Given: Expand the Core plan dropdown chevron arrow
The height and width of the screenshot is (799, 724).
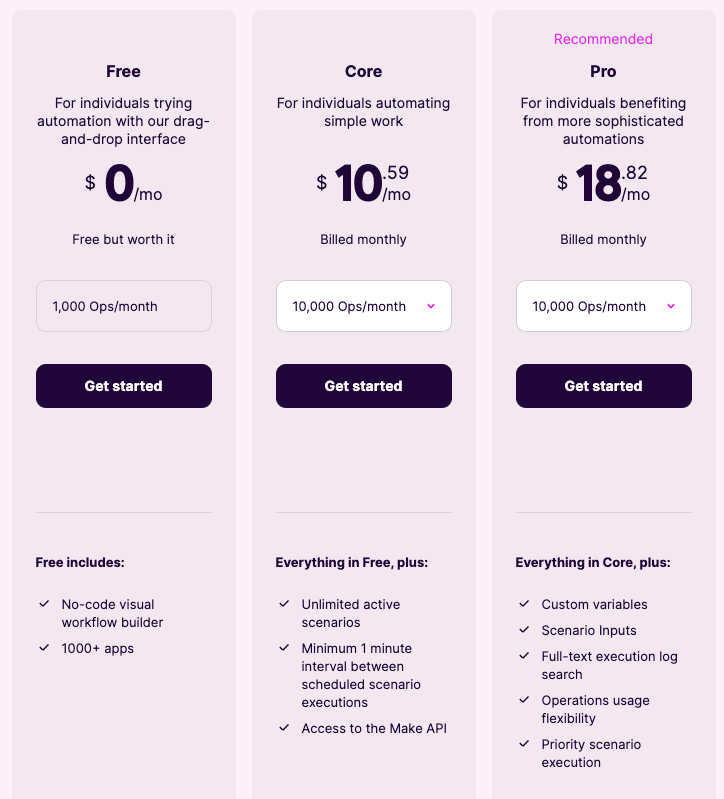Looking at the screenshot, I should pyautogui.click(x=431, y=306).
